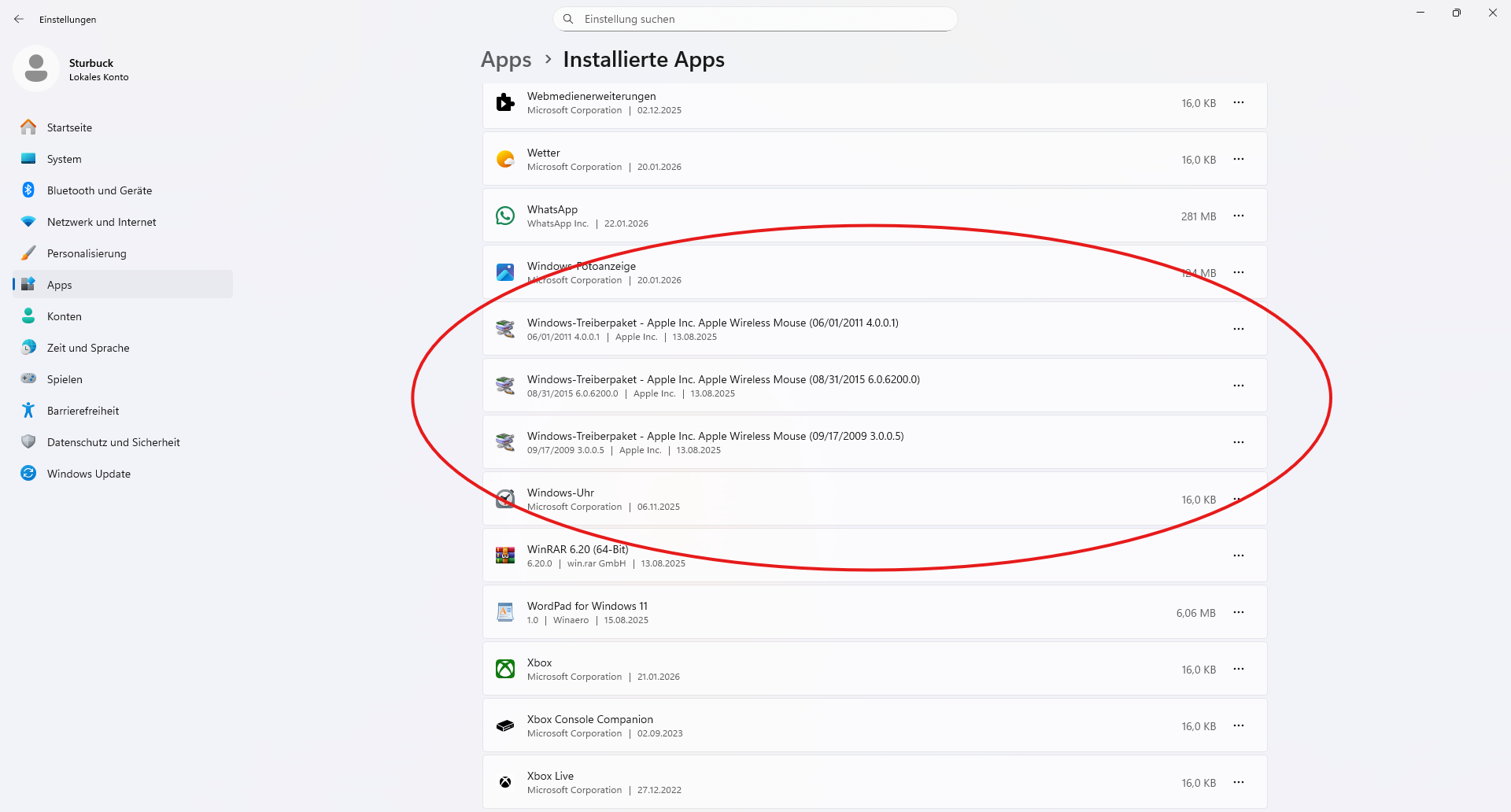The width and height of the screenshot is (1511, 812).
Task: Expand options for Apple Wireless Mouse 4.0.0.1
Action: (1239, 329)
